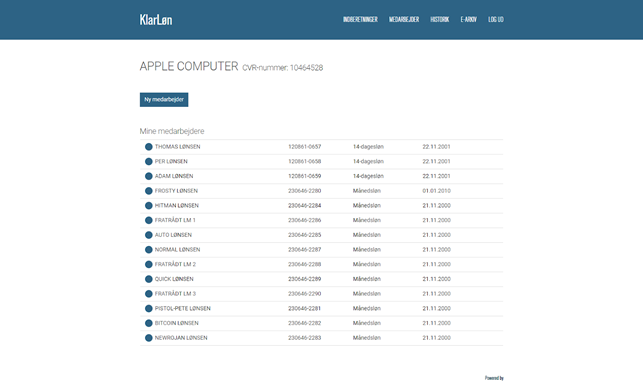The height and width of the screenshot is (381, 643).
Task: Click the CPR number 120861-0659
Action: coord(305,176)
